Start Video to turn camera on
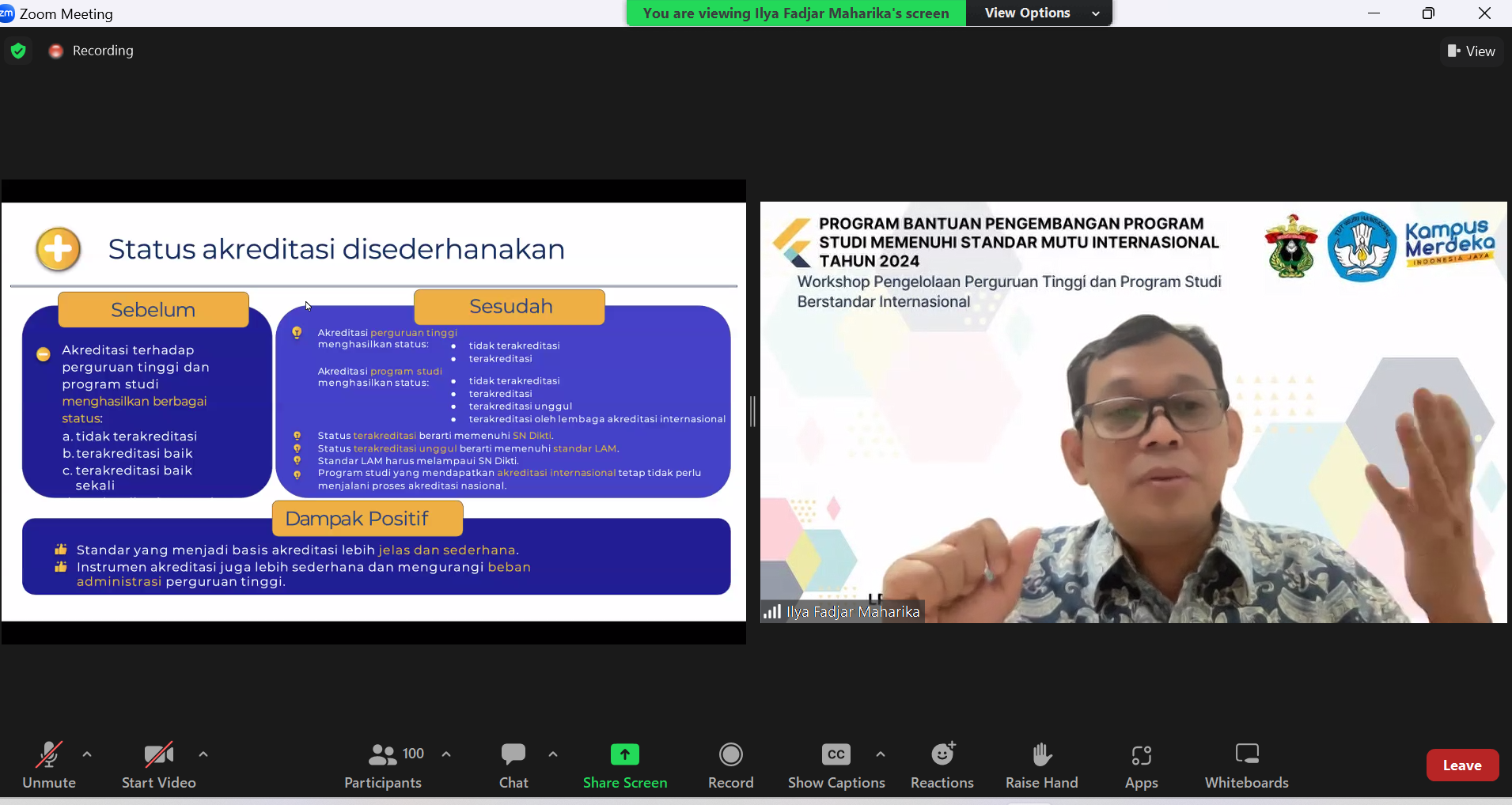1512x805 pixels. [158, 765]
